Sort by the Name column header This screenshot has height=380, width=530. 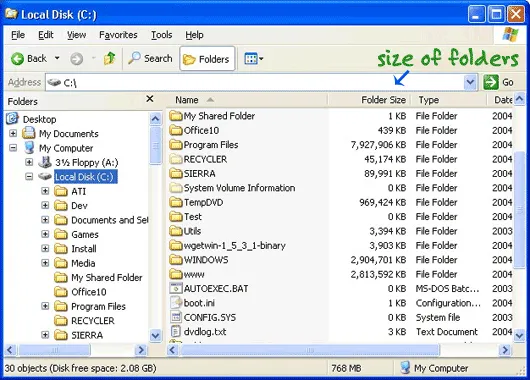click(x=247, y=100)
